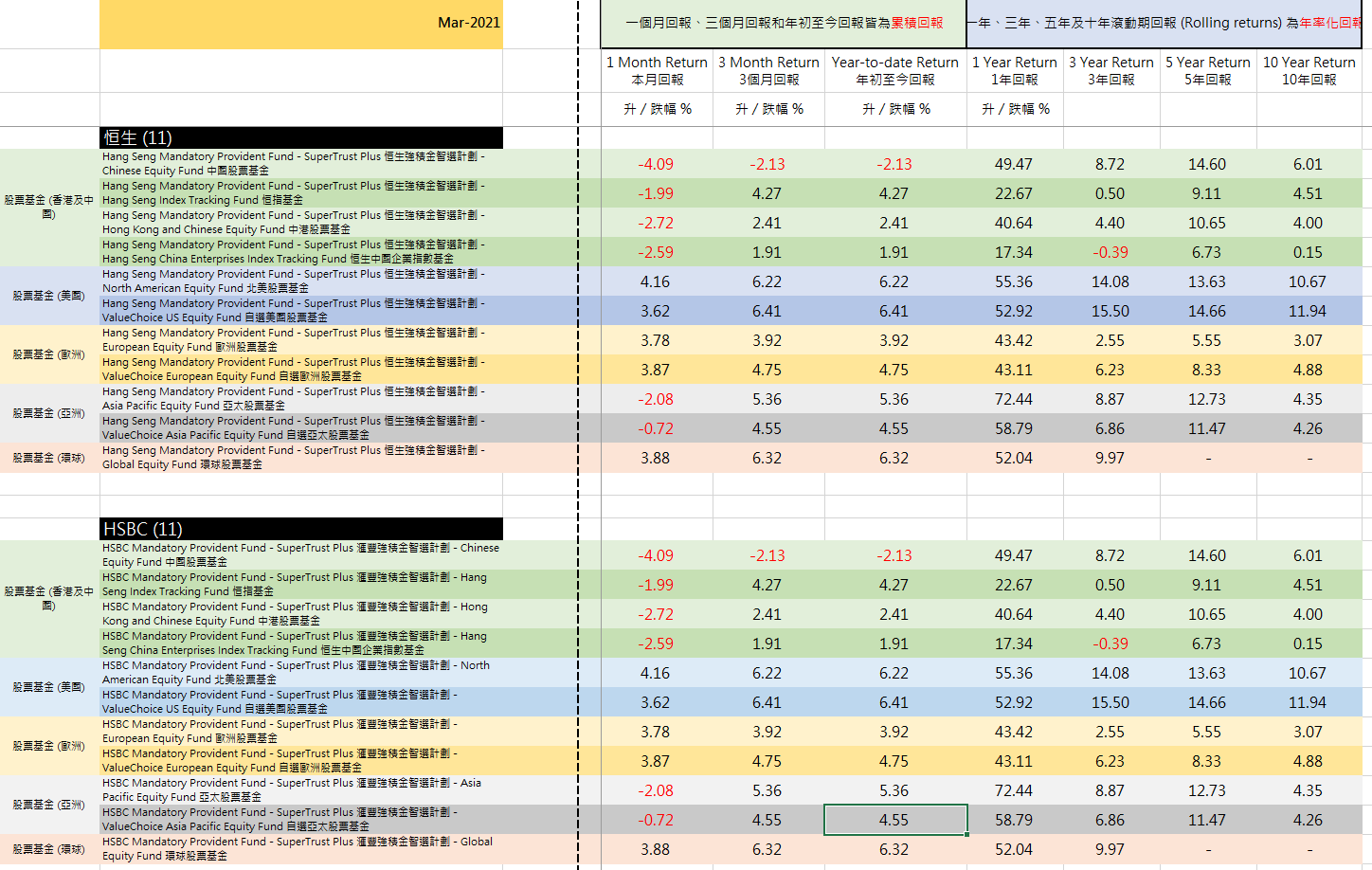Select the '10 Year Return' column header

click(1309, 71)
